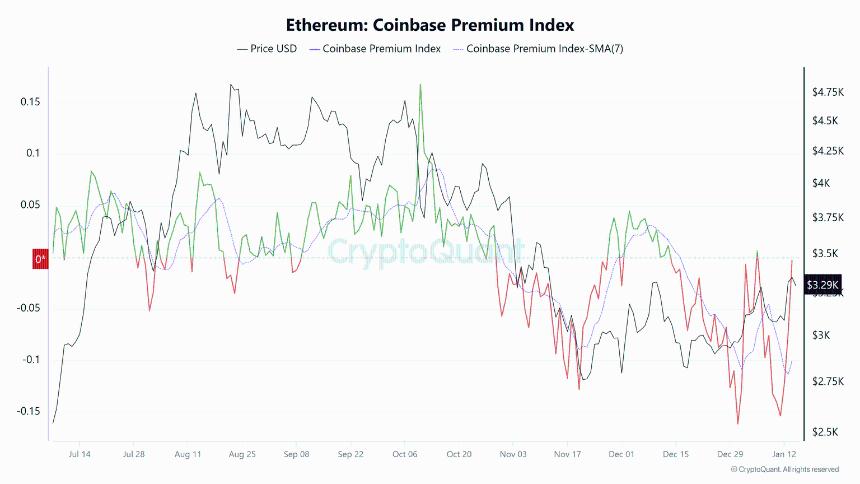The width and height of the screenshot is (860, 484).
Task: Click the $2.5K right axis label
Action: [826, 432]
